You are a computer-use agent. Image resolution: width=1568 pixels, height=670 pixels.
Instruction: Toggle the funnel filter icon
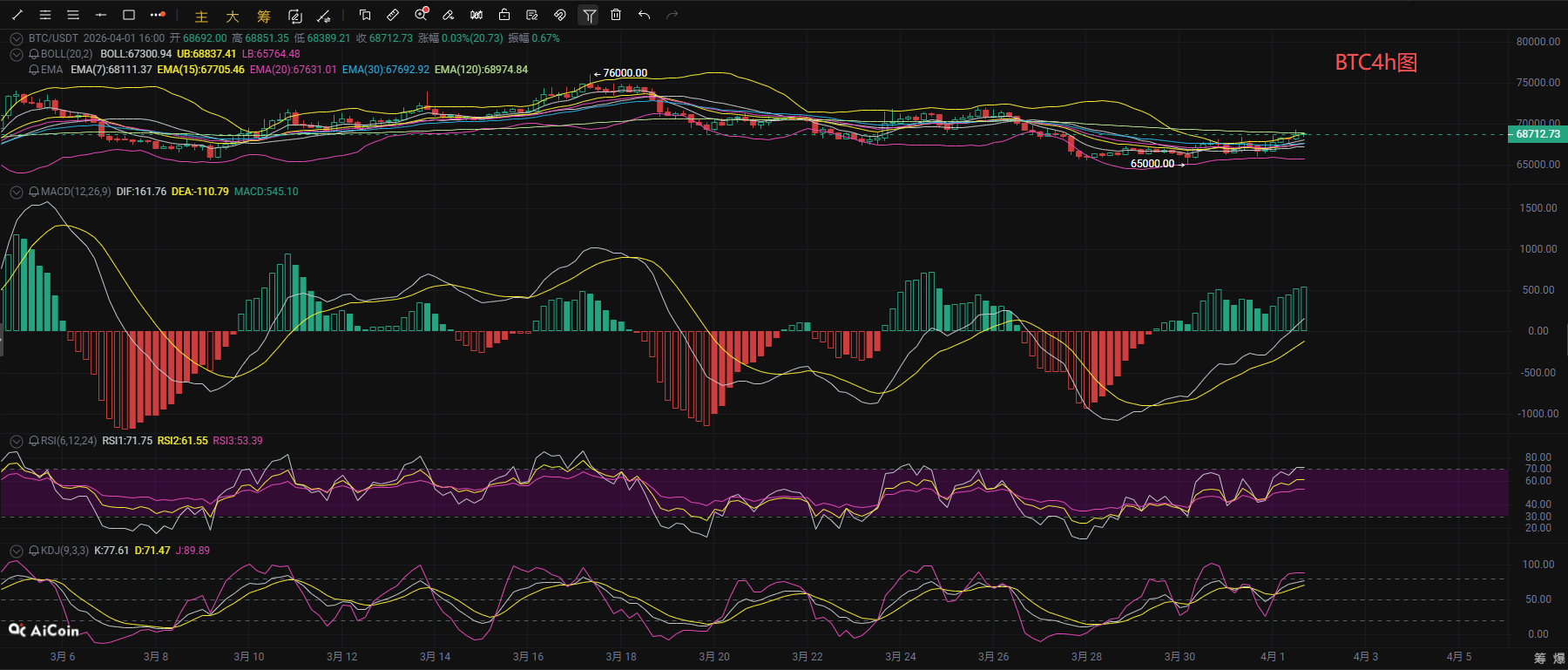[x=589, y=15]
